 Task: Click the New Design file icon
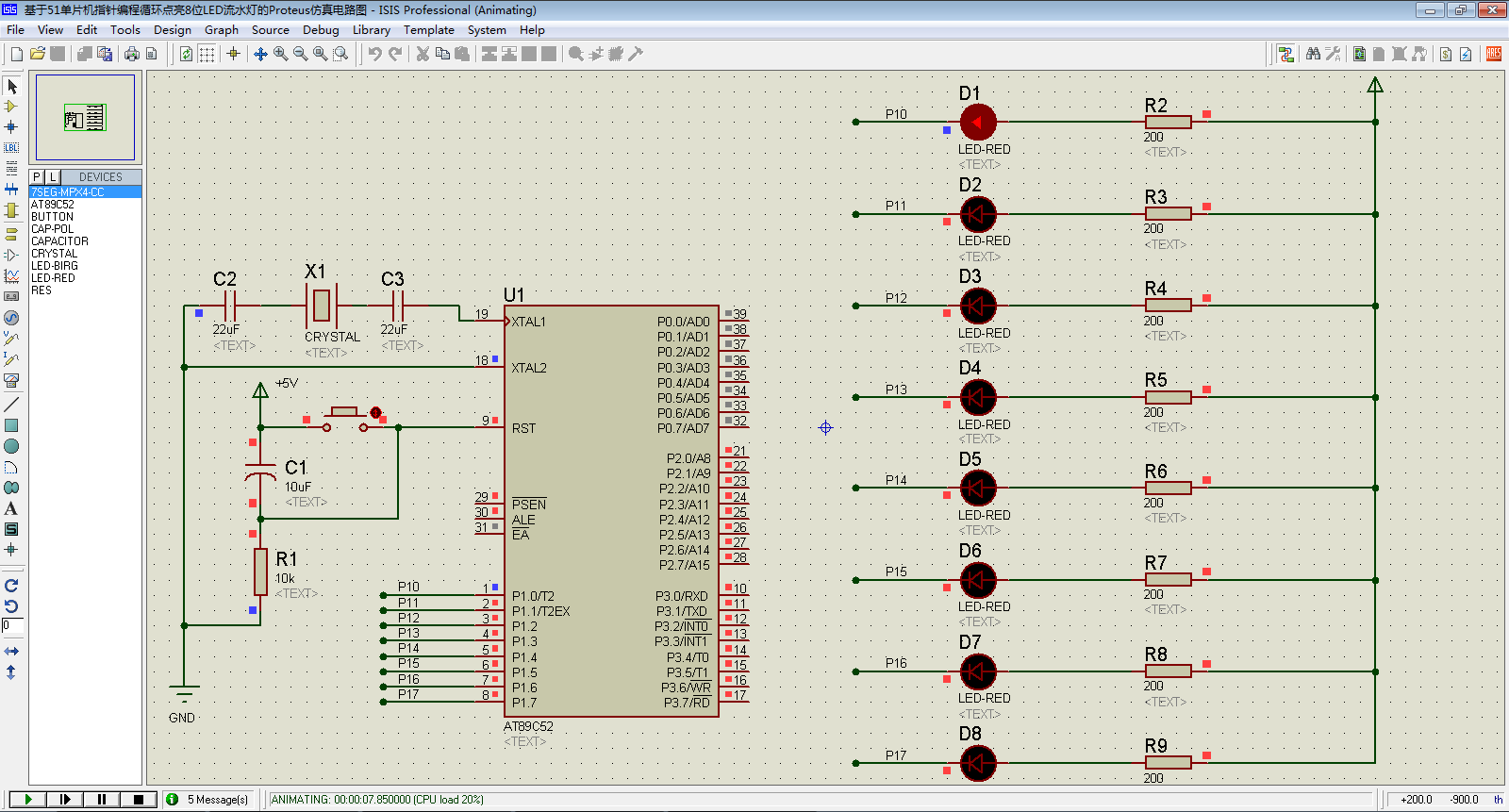[16, 54]
